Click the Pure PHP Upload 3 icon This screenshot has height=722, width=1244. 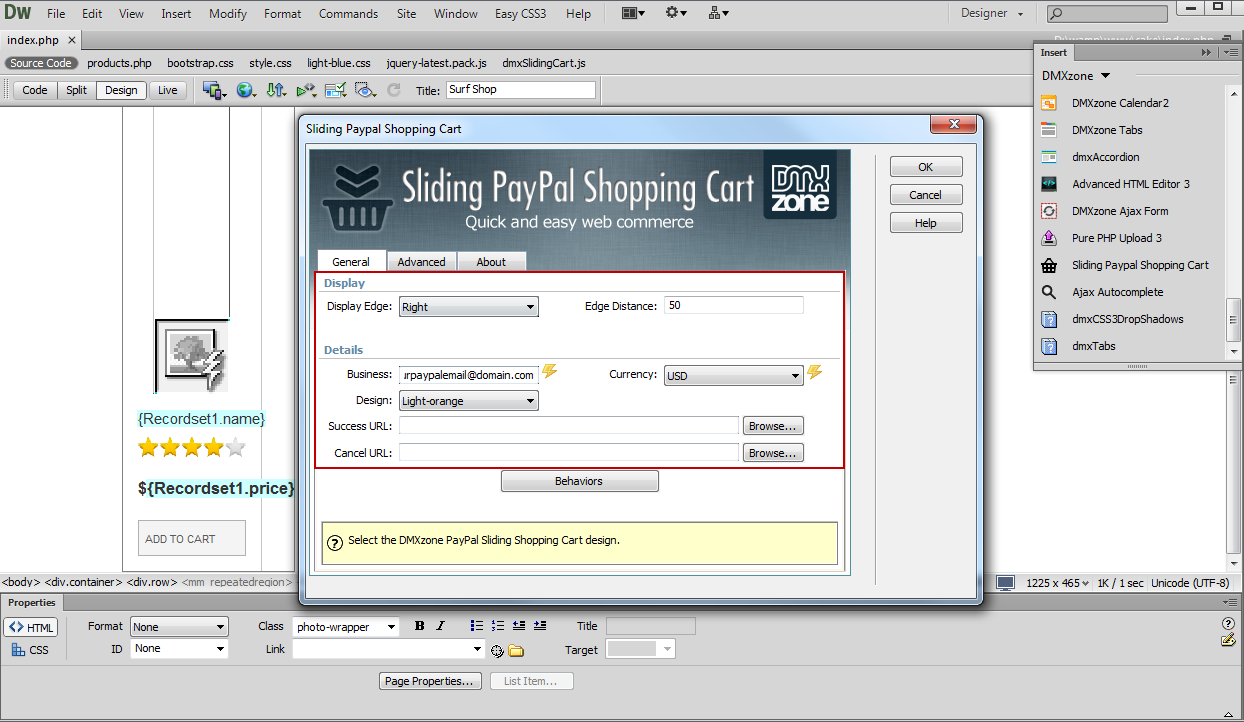click(x=1049, y=238)
